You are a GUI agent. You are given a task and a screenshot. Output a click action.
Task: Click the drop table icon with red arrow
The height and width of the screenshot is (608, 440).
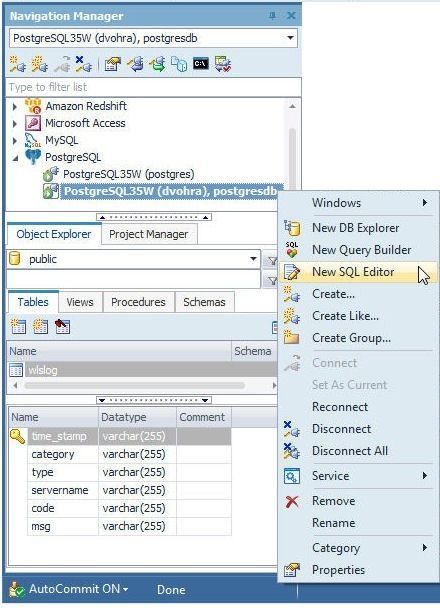(62, 326)
